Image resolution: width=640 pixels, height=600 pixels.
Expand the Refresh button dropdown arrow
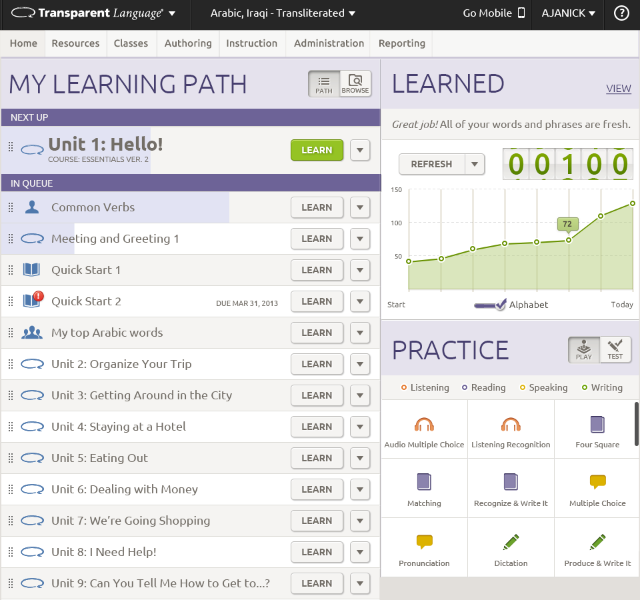point(475,164)
